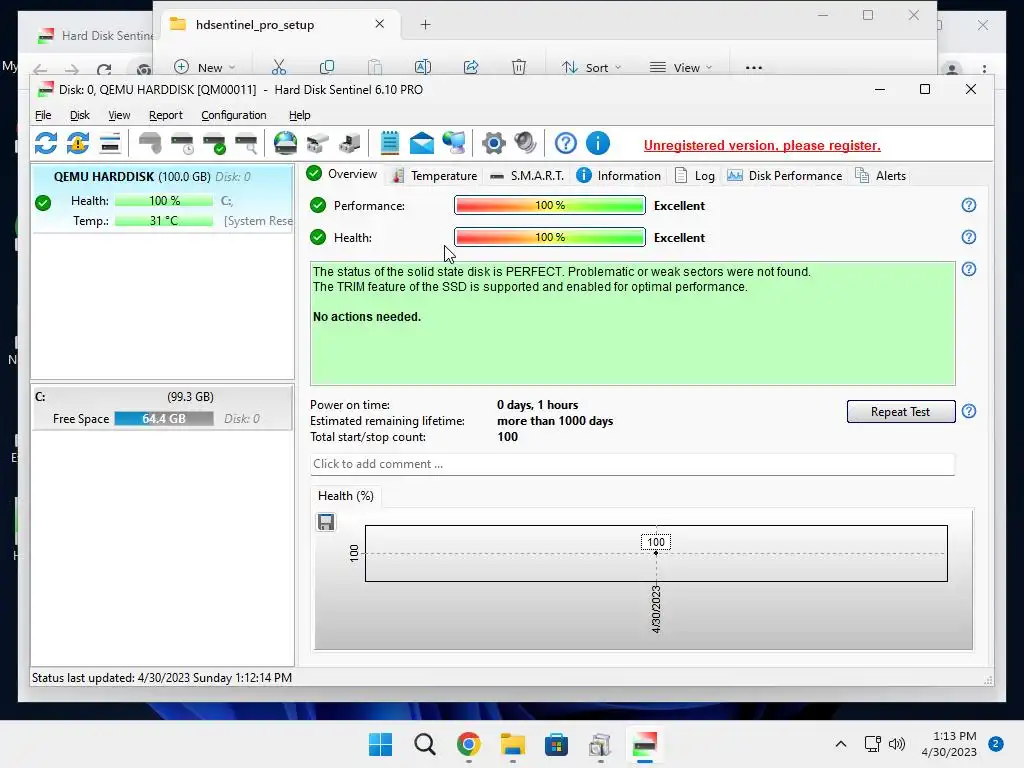Click the dark computer-with-binoculars toolbar icon
Viewport: 1024px width, 768px height.
click(x=349, y=143)
